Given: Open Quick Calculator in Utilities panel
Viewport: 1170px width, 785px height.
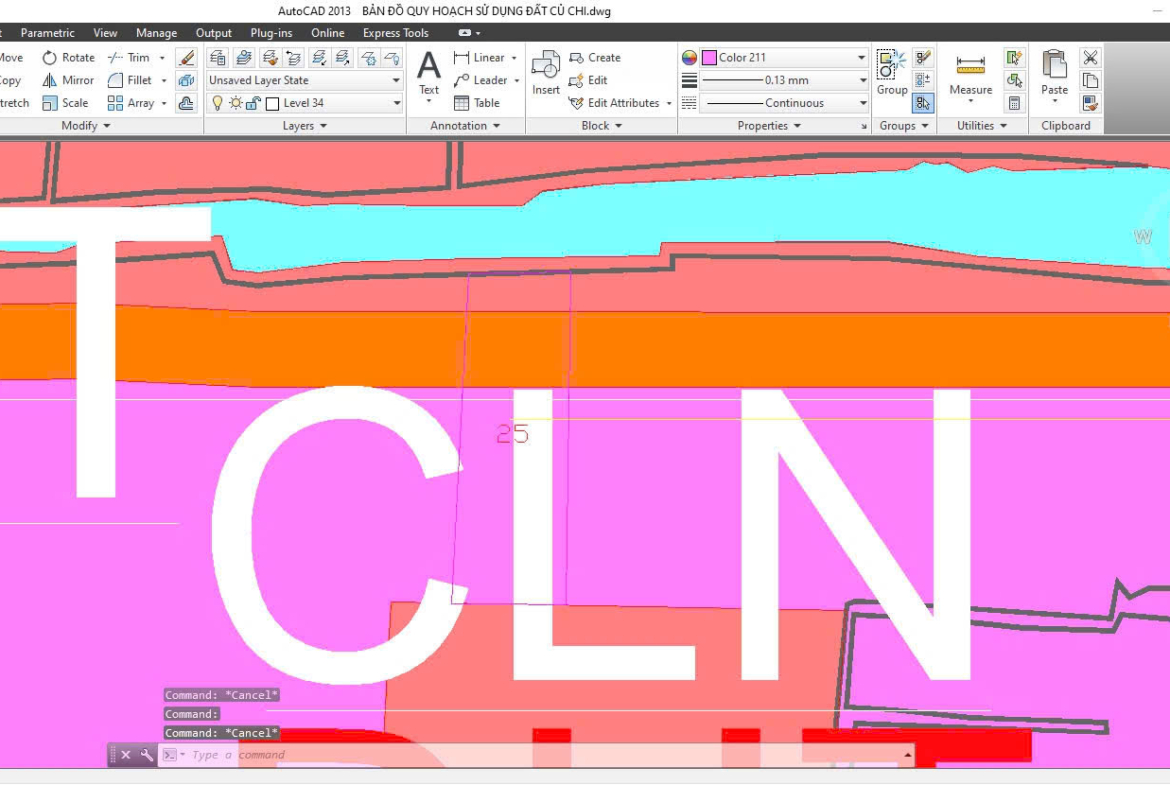Looking at the screenshot, I should [x=1014, y=103].
